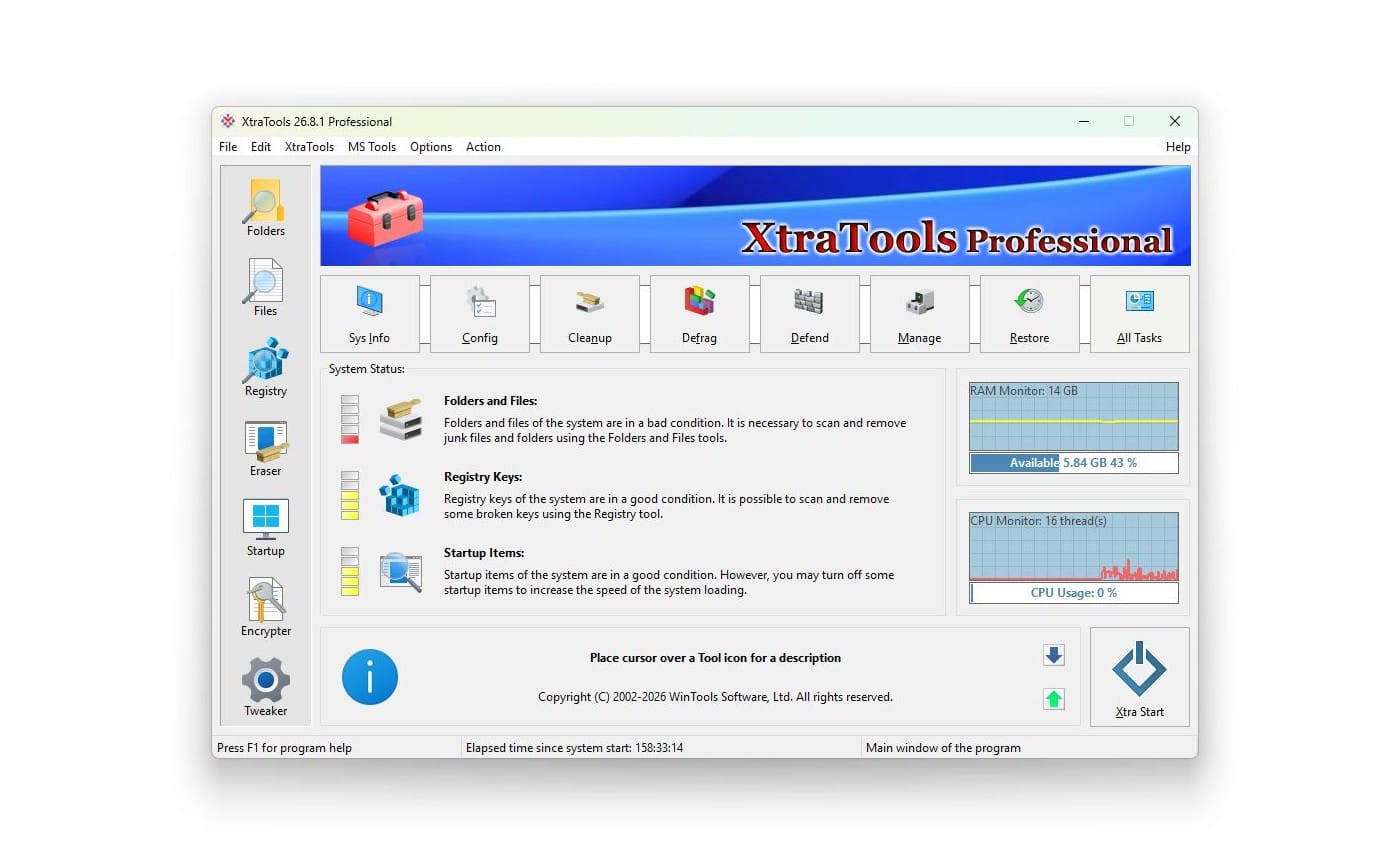Viewport: 1389px width, 868px height.
Task: Open the Config task
Action: (480, 314)
